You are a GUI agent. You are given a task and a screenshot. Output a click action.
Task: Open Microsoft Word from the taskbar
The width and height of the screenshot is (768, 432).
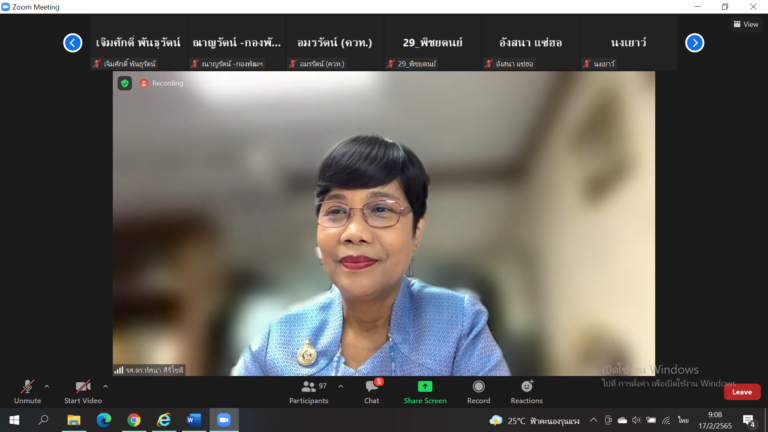click(x=194, y=420)
